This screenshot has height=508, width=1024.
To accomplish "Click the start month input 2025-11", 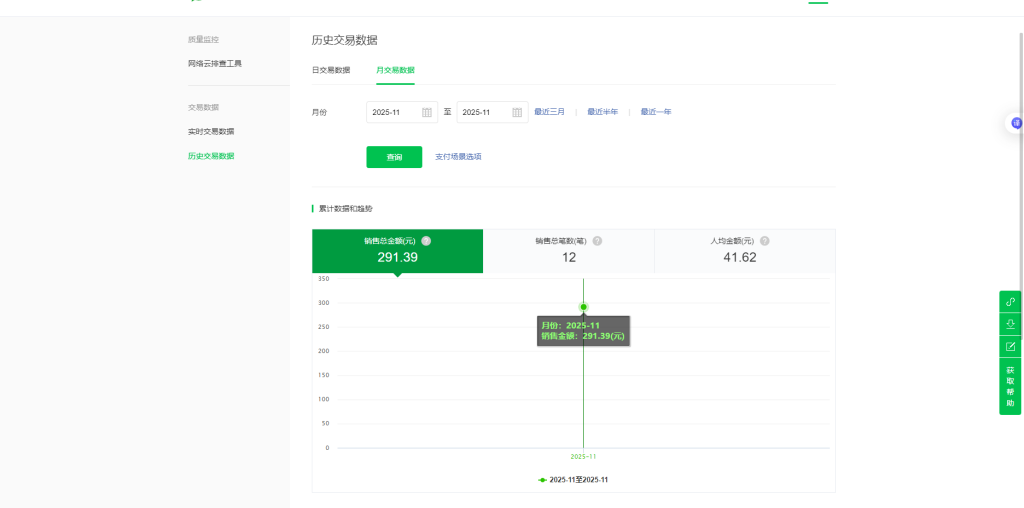I will (x=402, y=112).
